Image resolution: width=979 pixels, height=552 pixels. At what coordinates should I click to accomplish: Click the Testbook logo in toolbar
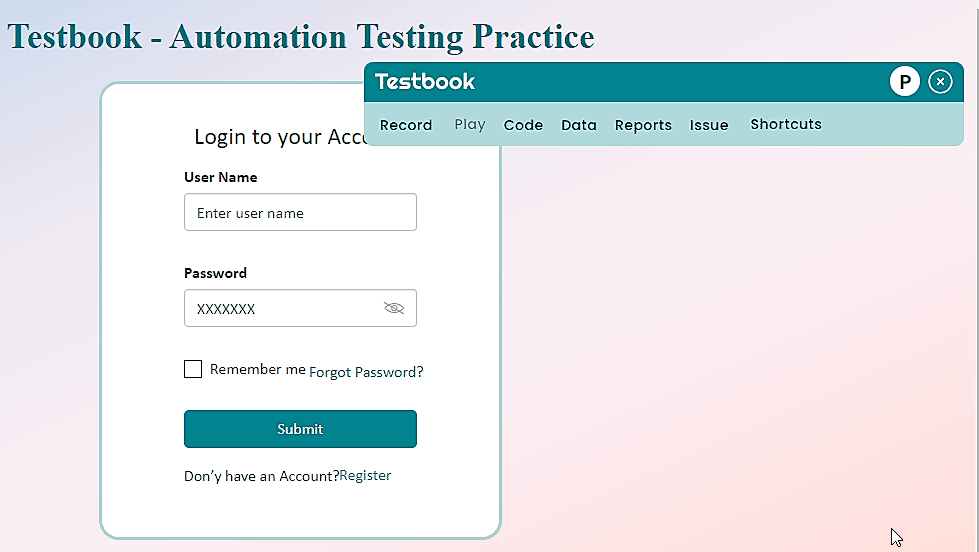[425, 82]
